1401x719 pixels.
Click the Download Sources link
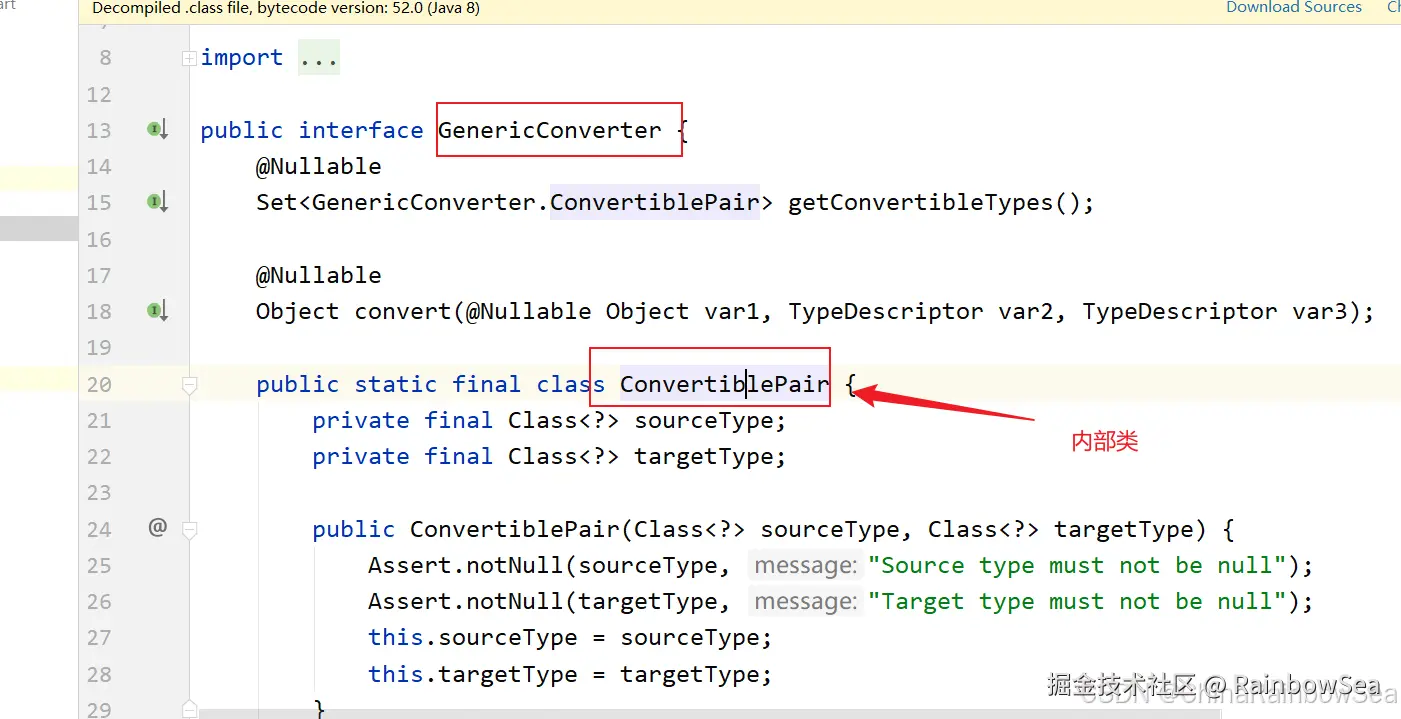[x=1294, y=8]
